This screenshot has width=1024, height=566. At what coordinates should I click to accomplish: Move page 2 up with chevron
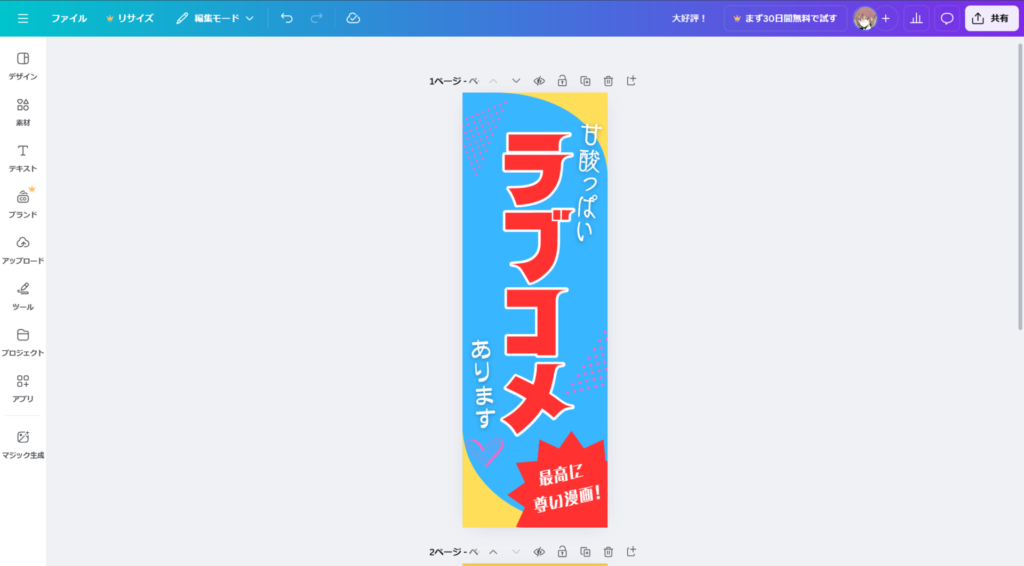click(493, 552)
